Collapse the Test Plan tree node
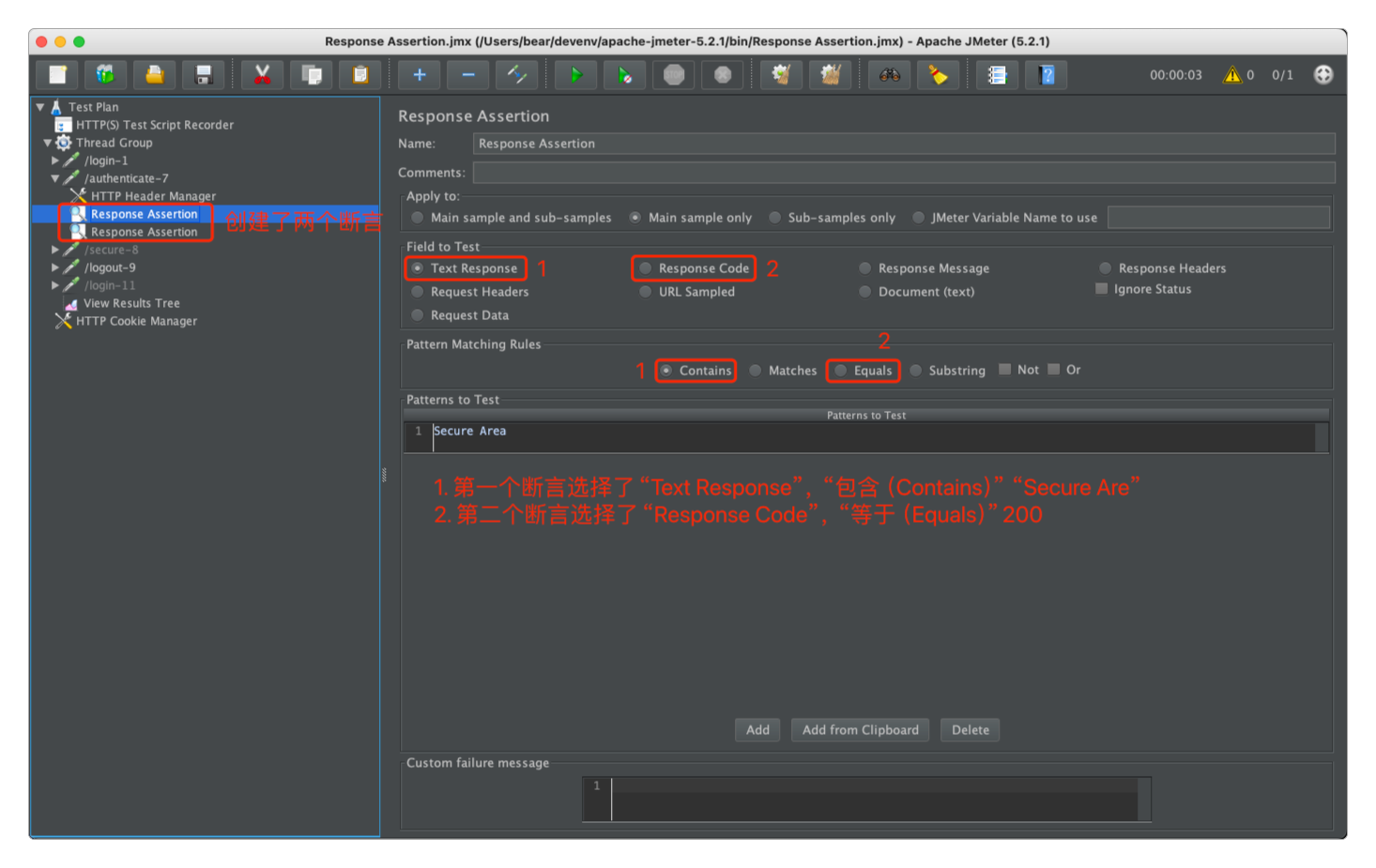1376x868 pixels. [40, 107]
